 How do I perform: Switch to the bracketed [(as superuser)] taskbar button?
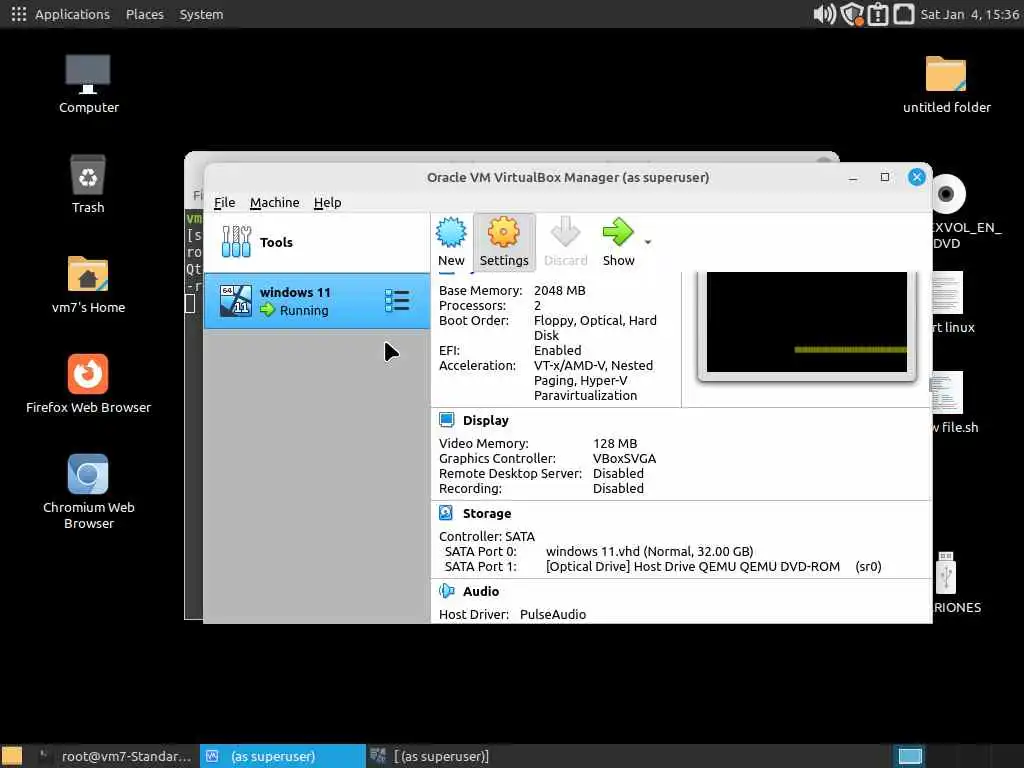click(430, 756)
